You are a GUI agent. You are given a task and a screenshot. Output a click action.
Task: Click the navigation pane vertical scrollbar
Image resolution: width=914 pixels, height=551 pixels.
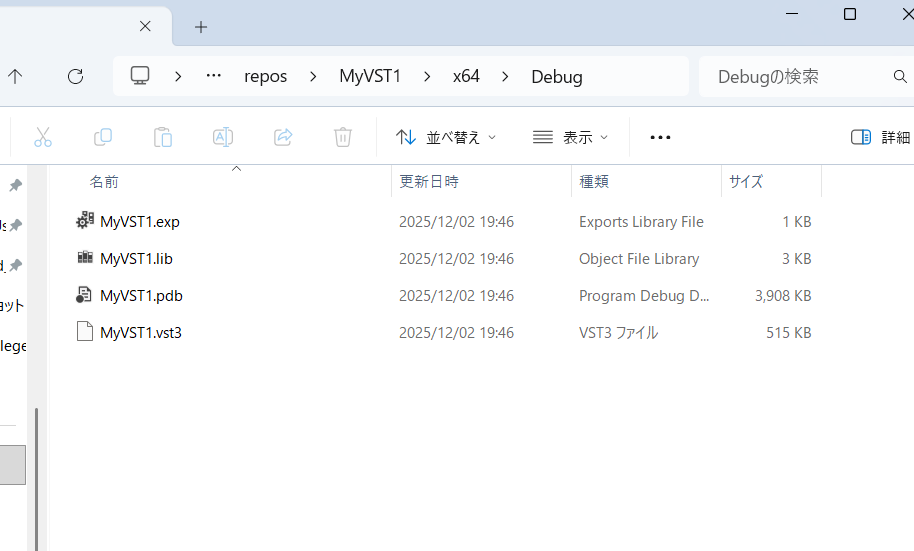[38, 470]
